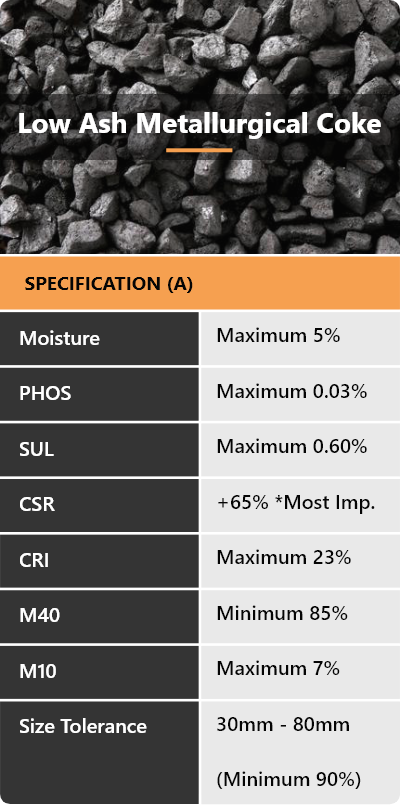This screenshot has width=400, height=805.
Task: Select the Moisture label cell
Action: [99, 338]
